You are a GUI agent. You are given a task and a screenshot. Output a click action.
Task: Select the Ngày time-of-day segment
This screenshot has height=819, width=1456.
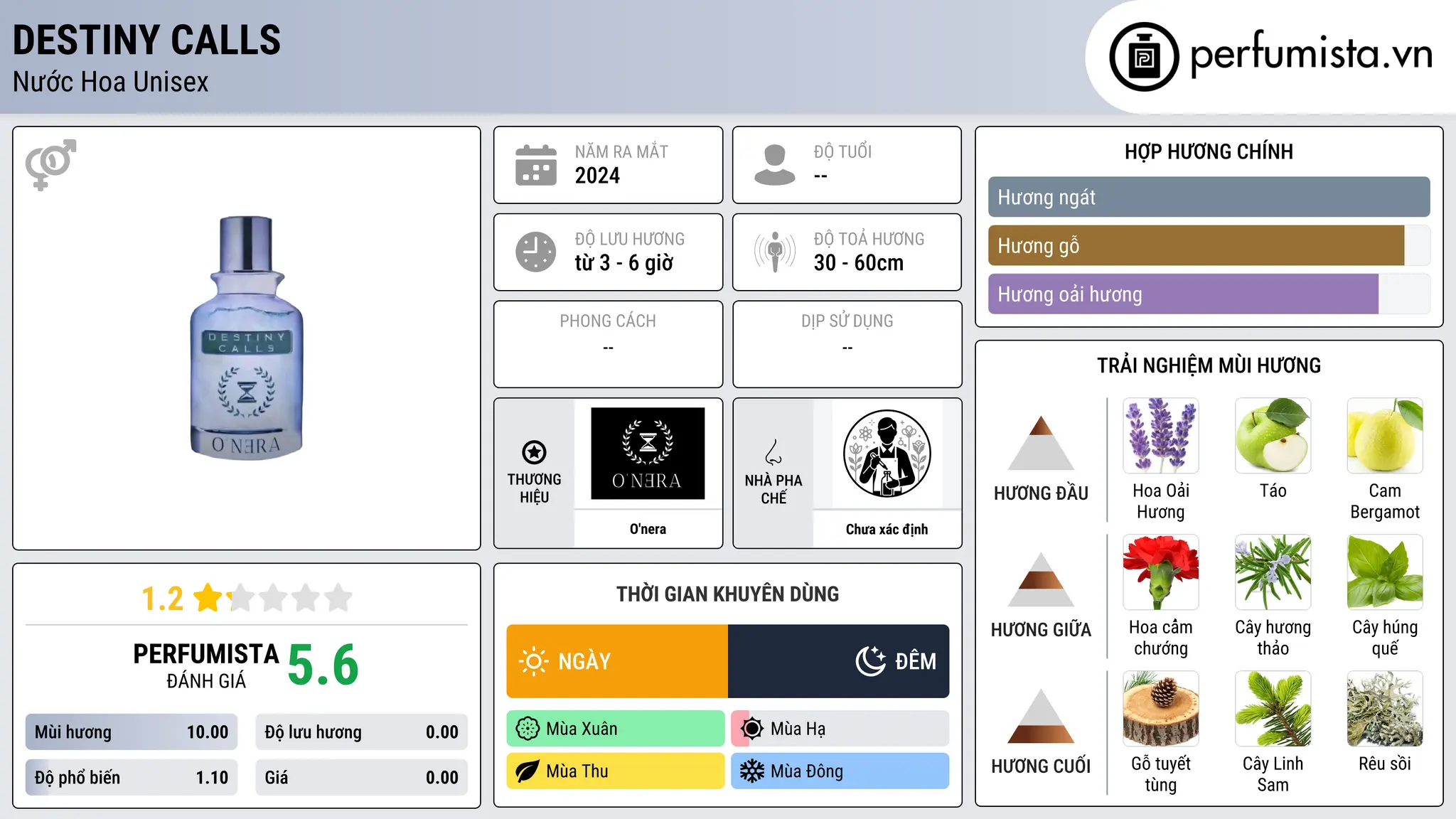[x=617, y=661]
